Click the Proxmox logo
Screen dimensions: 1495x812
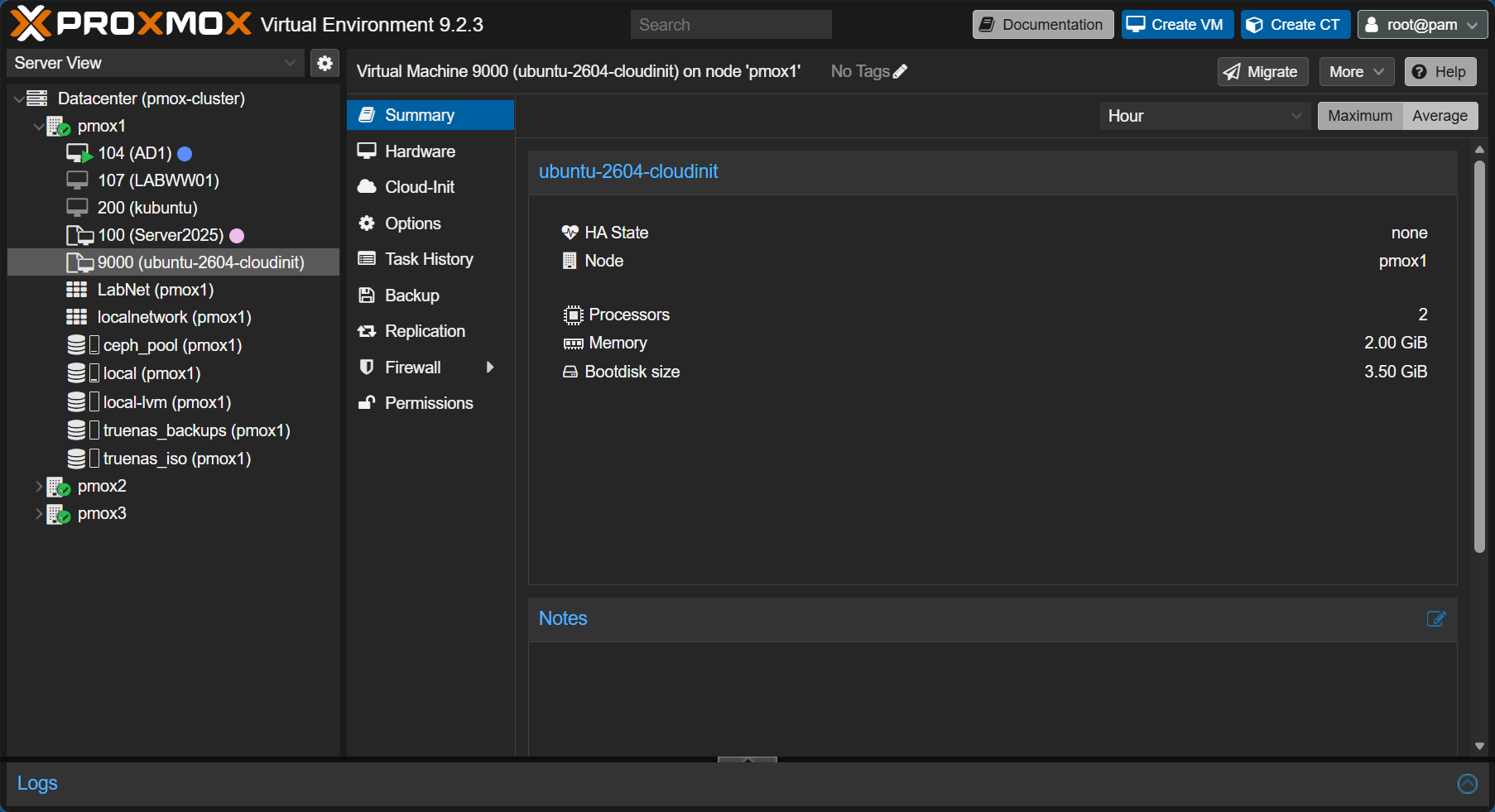tap(131, 24)
